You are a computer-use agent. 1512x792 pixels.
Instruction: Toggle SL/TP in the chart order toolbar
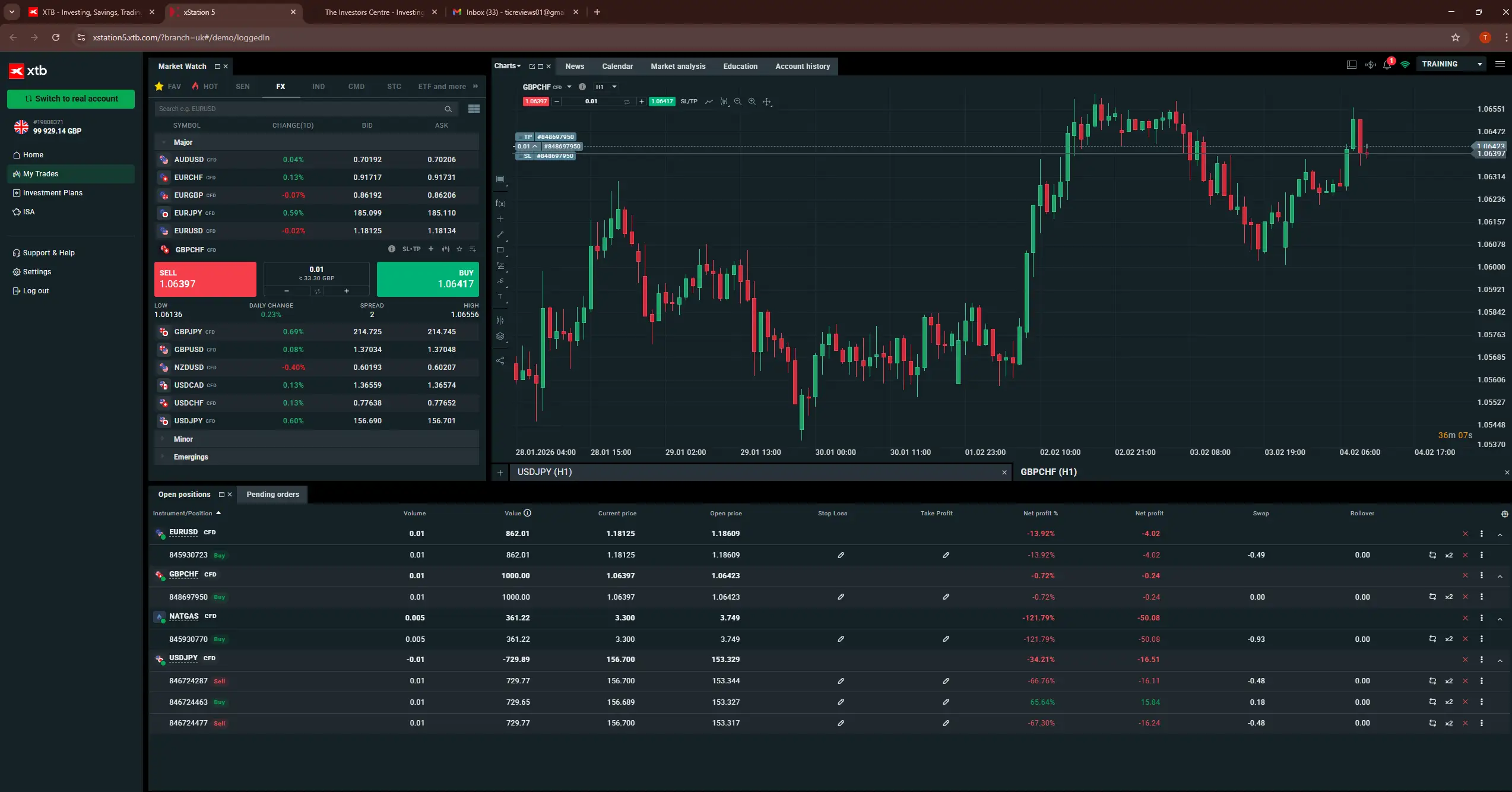tap(688, 101)
